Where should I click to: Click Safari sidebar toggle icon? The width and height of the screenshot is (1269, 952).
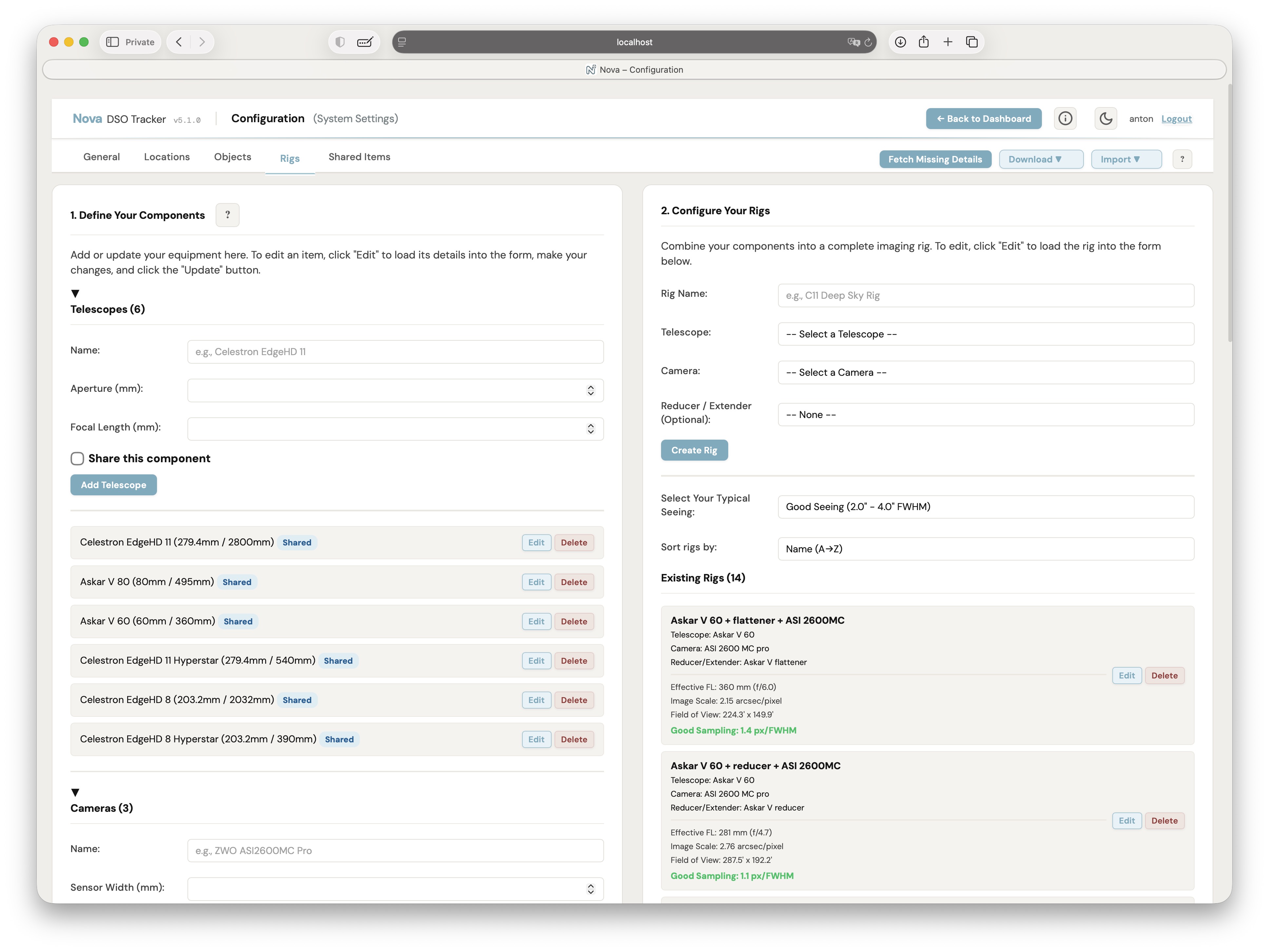click(x=112, y=42)
